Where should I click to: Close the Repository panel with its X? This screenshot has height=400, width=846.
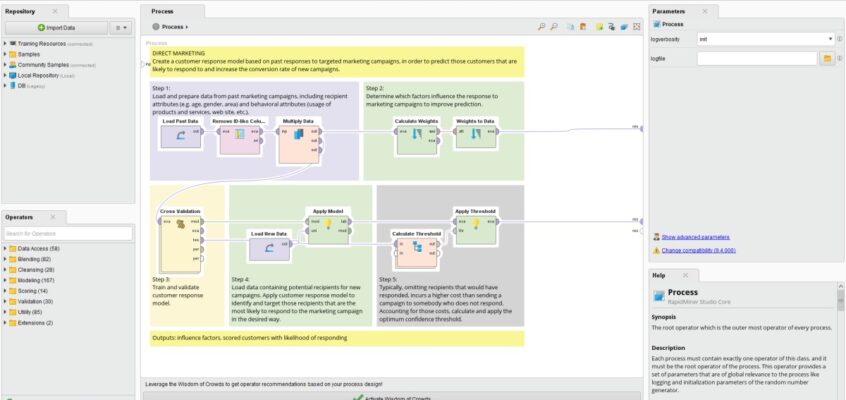(55, 11)
